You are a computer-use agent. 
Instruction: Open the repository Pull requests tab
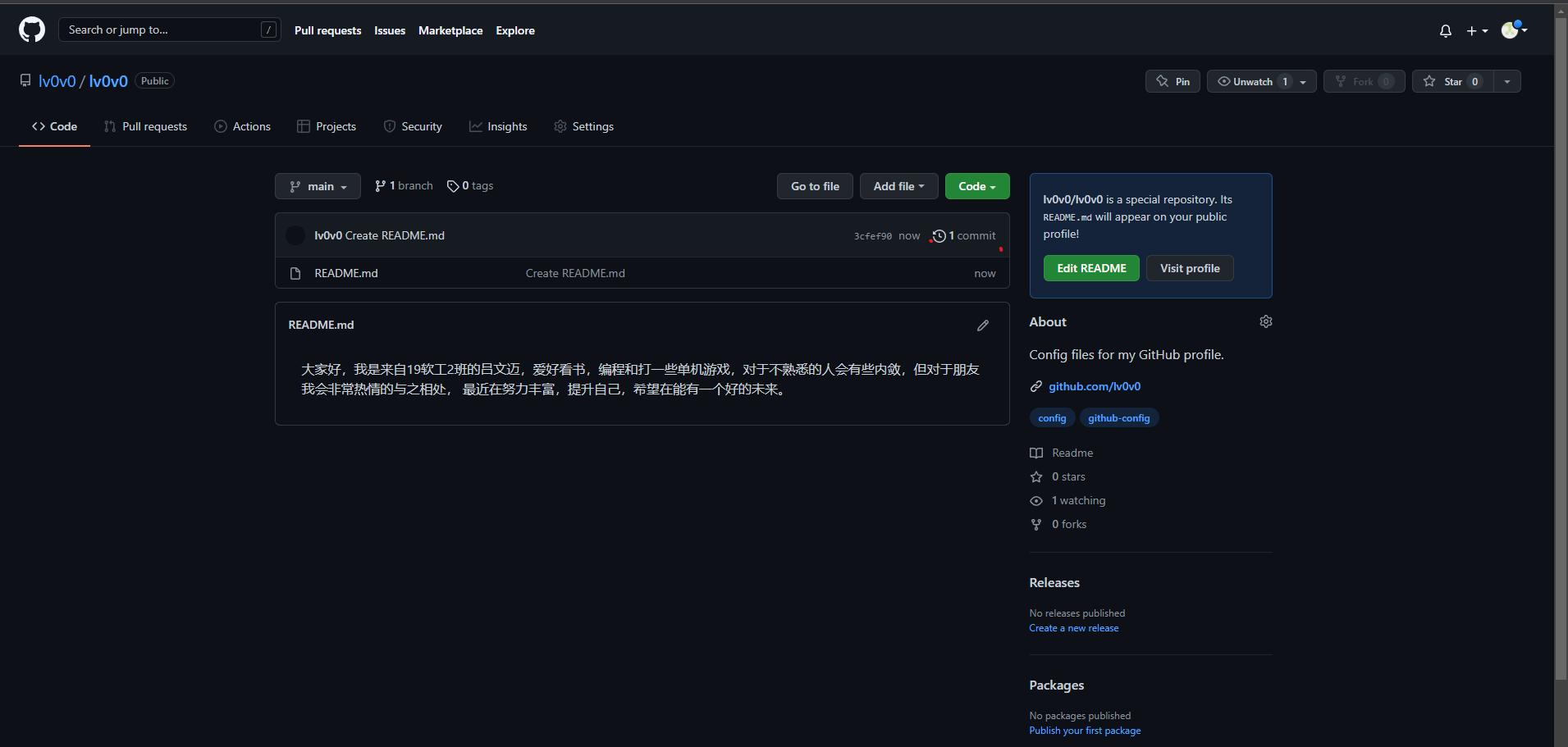tap(145, 126)
